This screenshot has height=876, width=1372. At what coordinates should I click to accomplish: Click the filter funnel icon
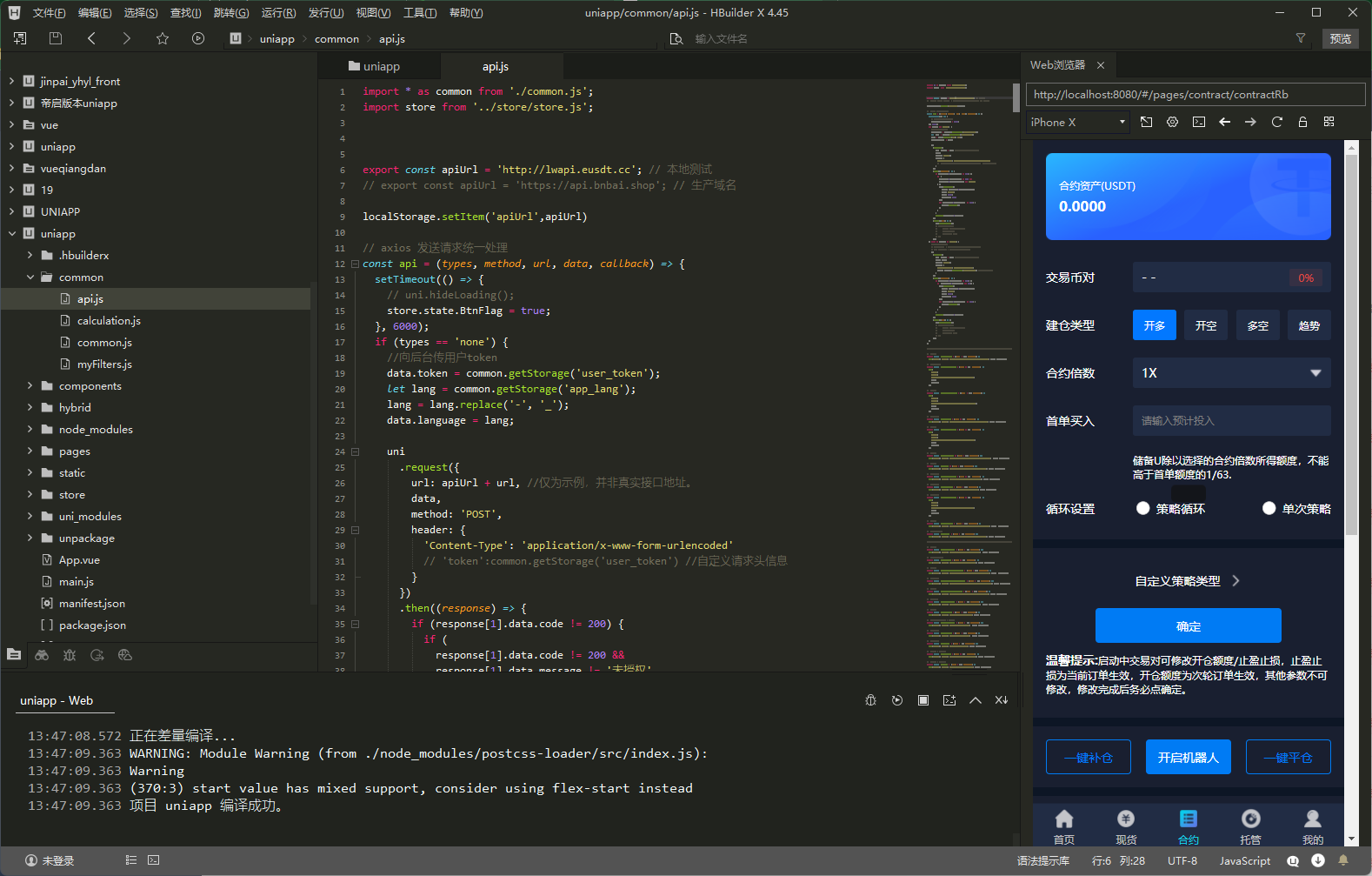pyautogui.click(x=1301, y=38)
